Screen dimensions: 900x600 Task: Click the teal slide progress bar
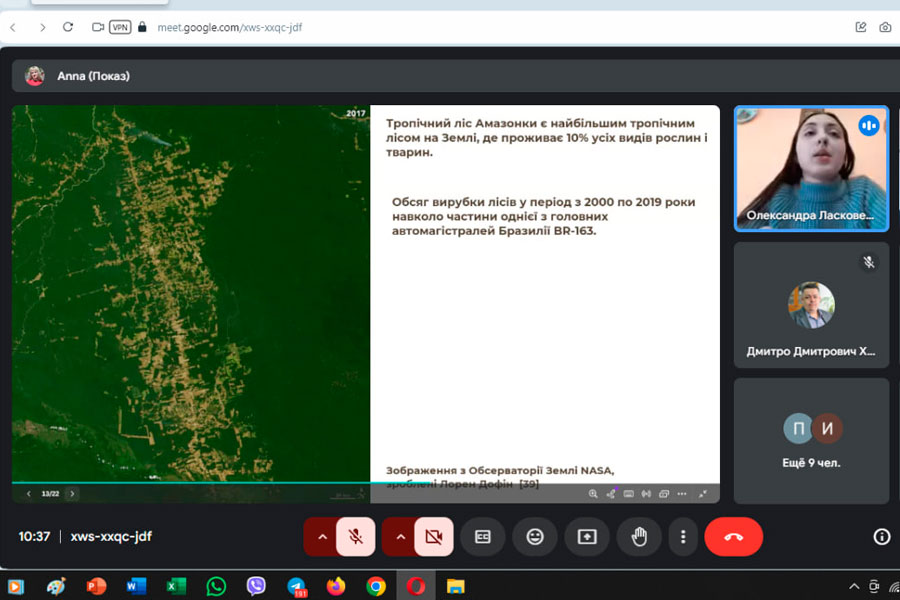221,483
